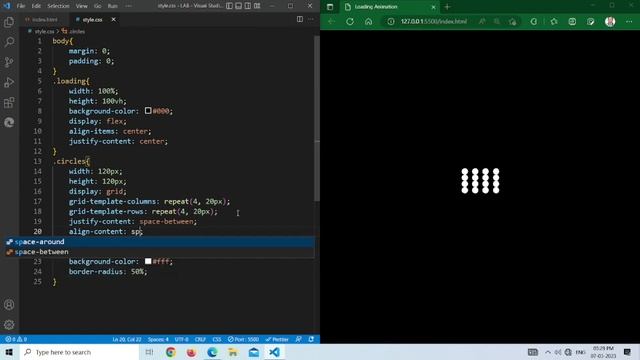Change encoding via UTF-8 status item
The image size is (640, 360).
click(x=182, y=339)
